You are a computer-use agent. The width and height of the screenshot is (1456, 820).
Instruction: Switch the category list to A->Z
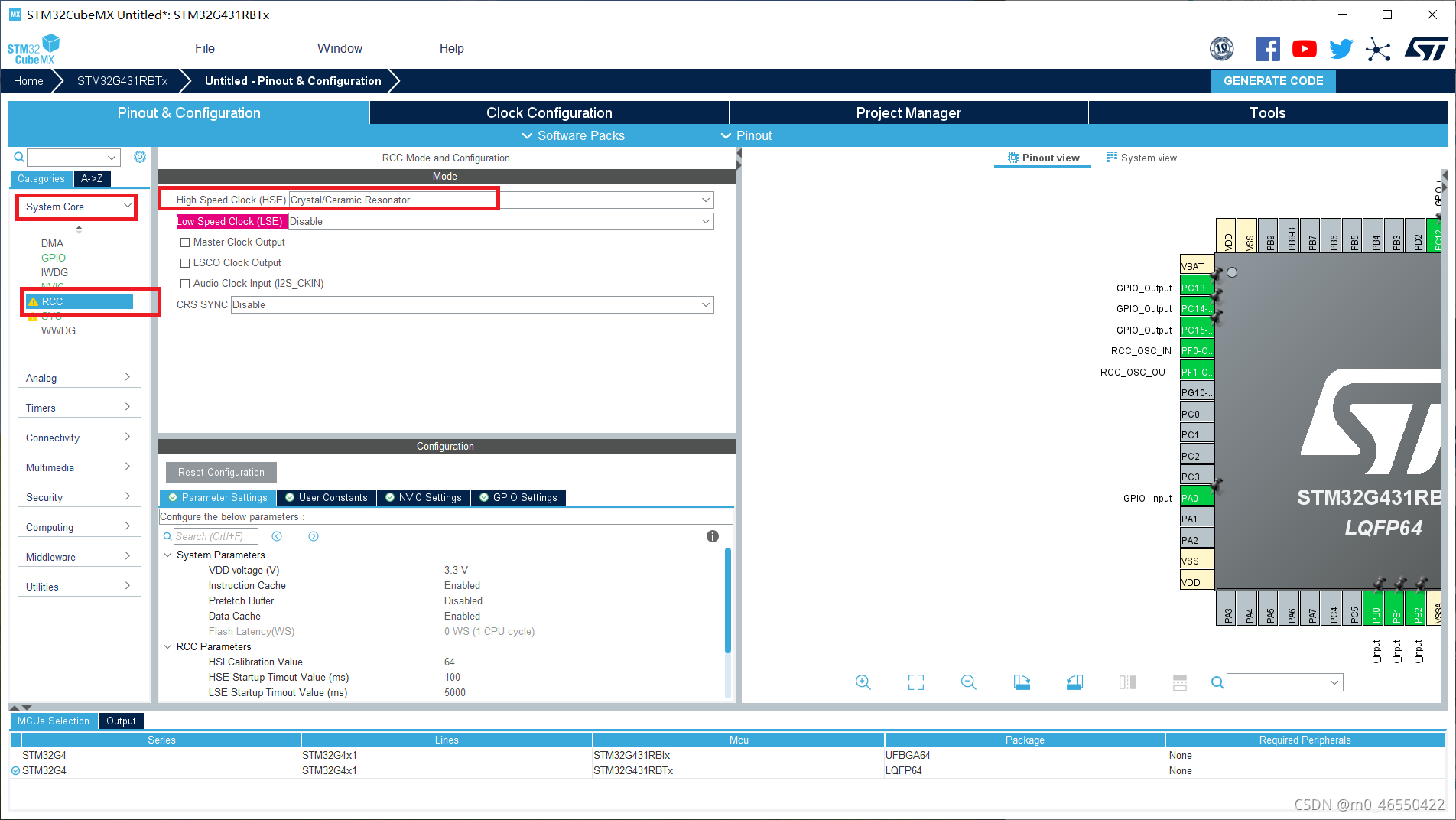pyautogui.click(x=93, y=178)
